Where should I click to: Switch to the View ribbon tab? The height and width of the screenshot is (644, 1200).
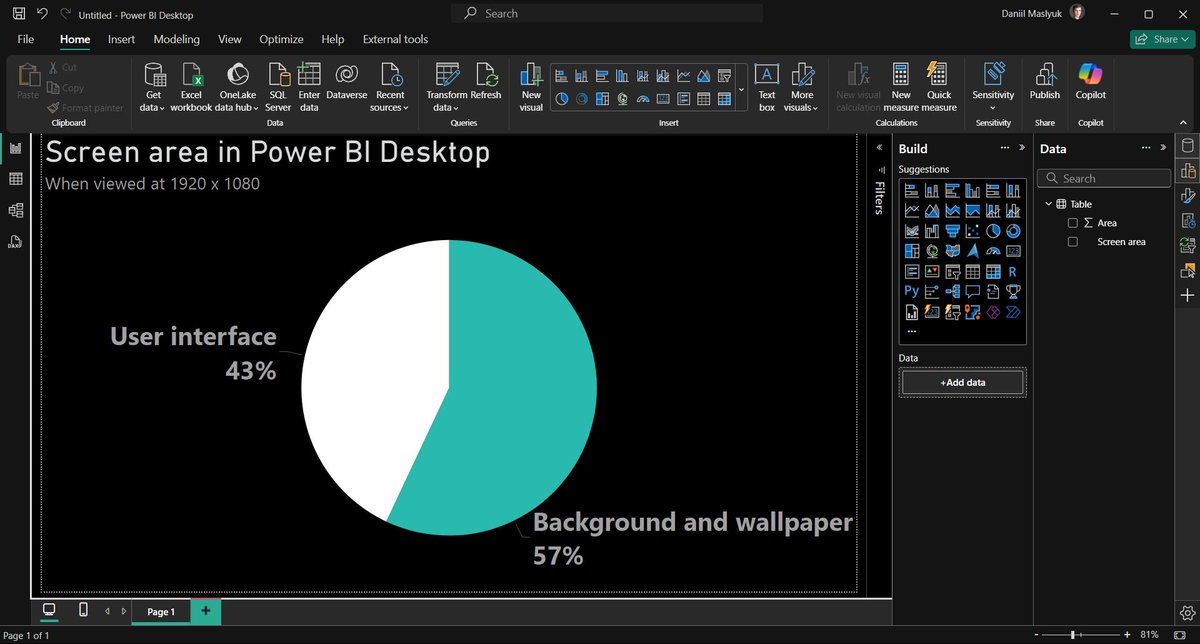pyautogui.click(x=230, y=39)
